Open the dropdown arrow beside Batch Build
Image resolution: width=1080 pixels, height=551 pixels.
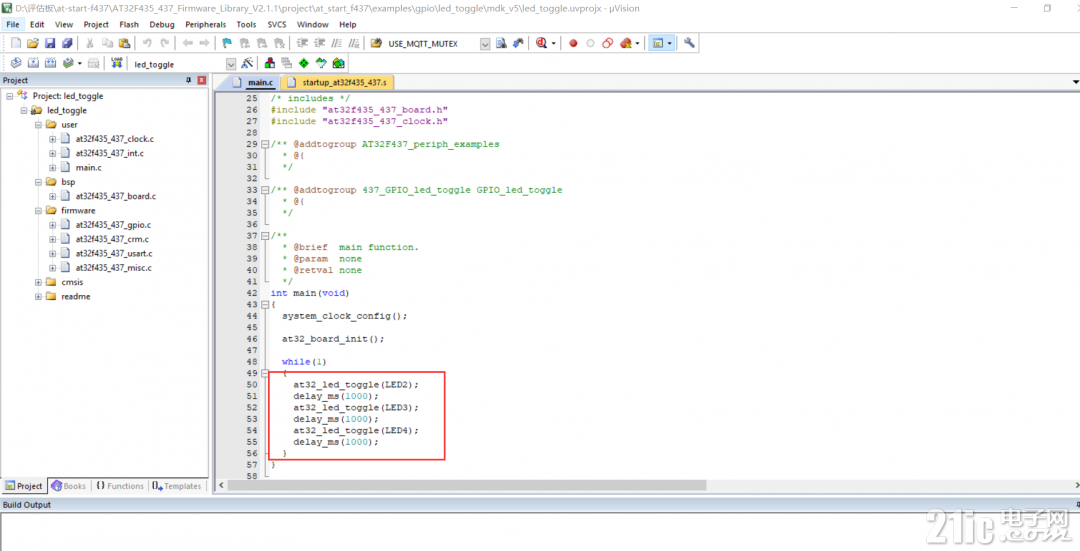coord(80,63)
